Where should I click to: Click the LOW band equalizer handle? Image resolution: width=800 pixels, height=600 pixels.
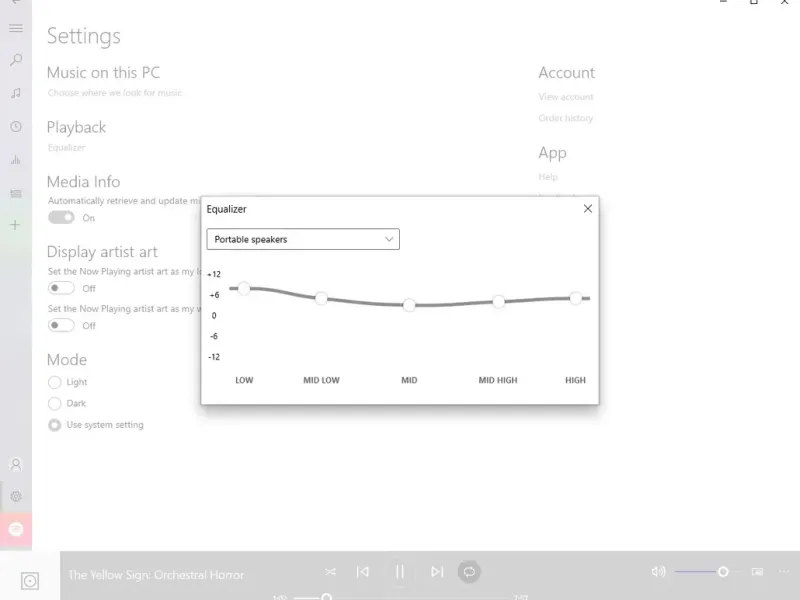(244, 288)
